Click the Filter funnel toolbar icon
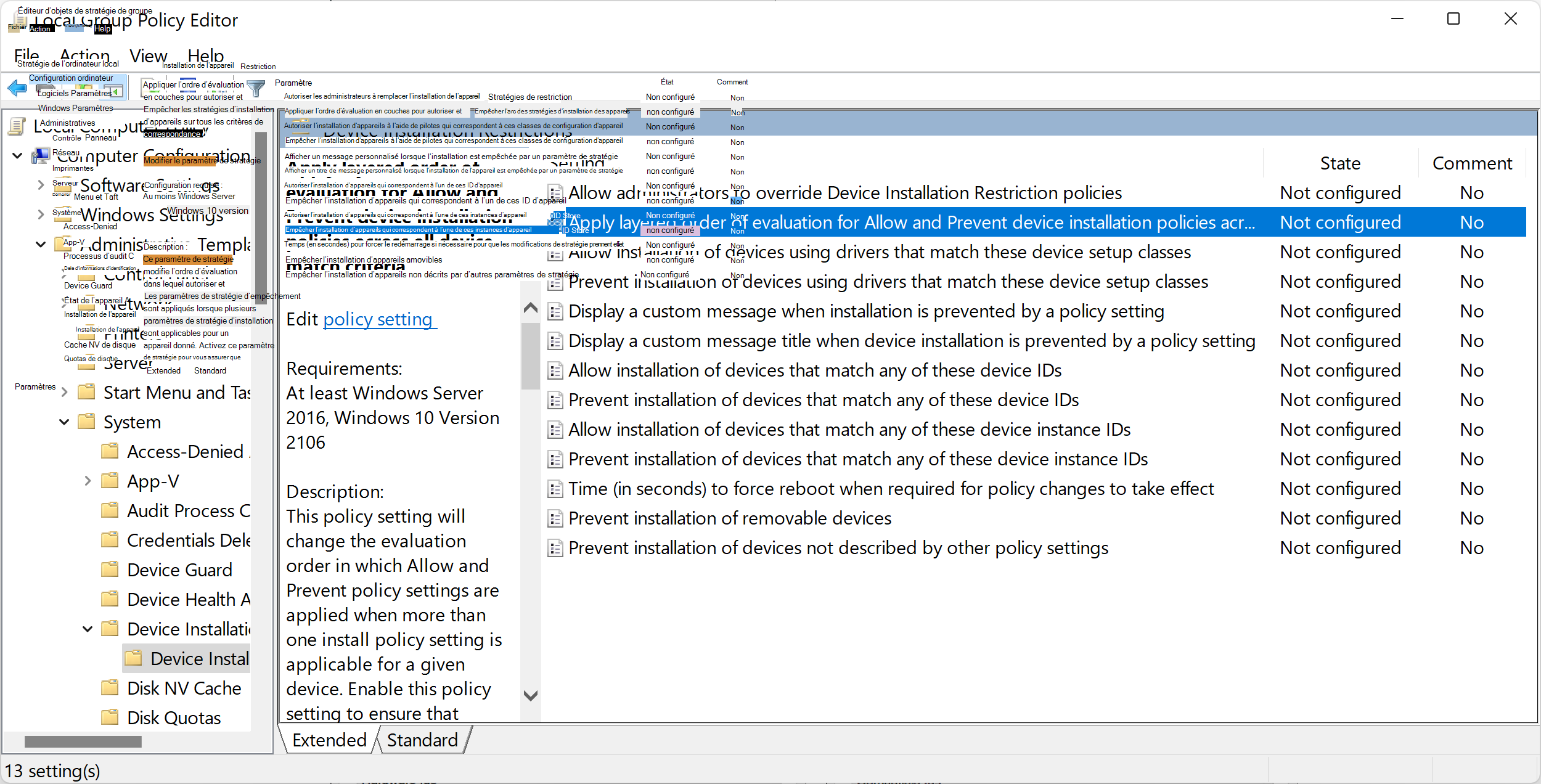Viewport: 1541px width, 784px height. [255, 88]
